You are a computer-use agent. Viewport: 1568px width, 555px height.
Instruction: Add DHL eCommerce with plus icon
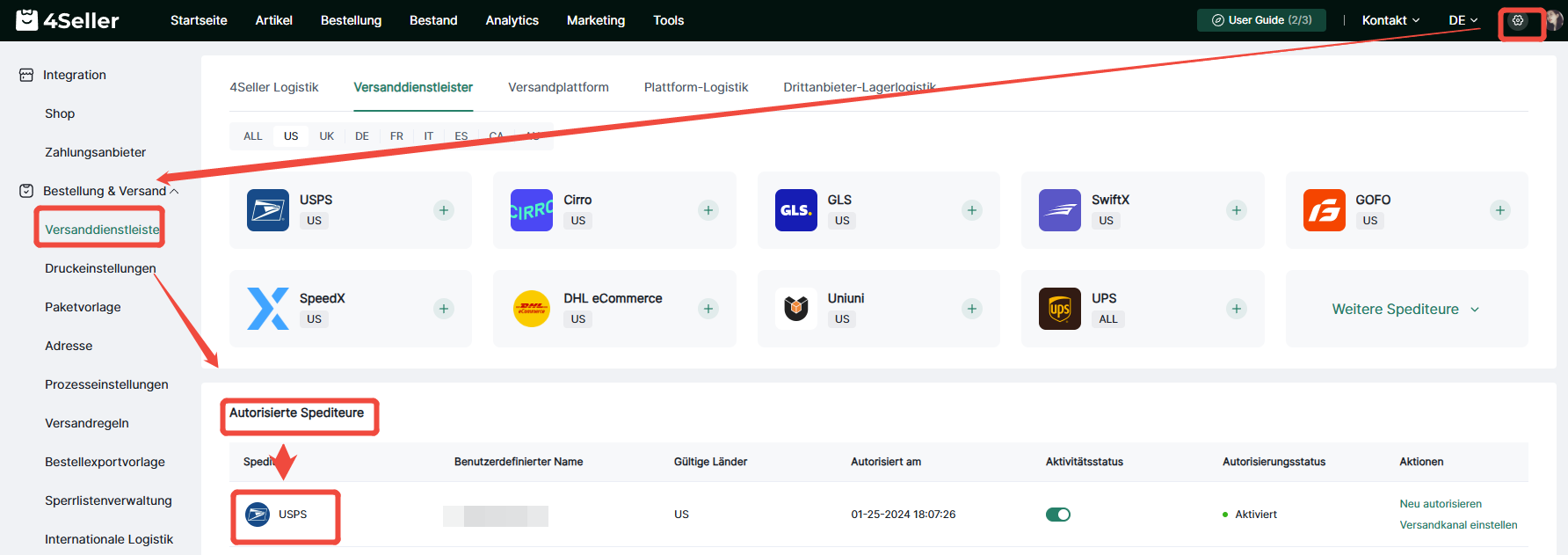pos(708,309)
